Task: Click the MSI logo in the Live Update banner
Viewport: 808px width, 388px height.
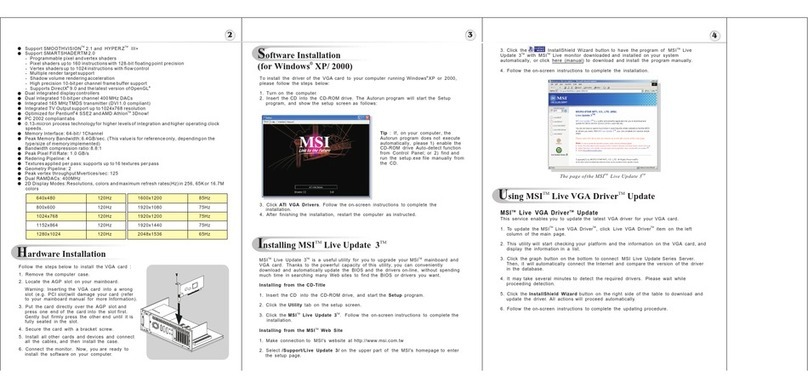Action: 560,98
